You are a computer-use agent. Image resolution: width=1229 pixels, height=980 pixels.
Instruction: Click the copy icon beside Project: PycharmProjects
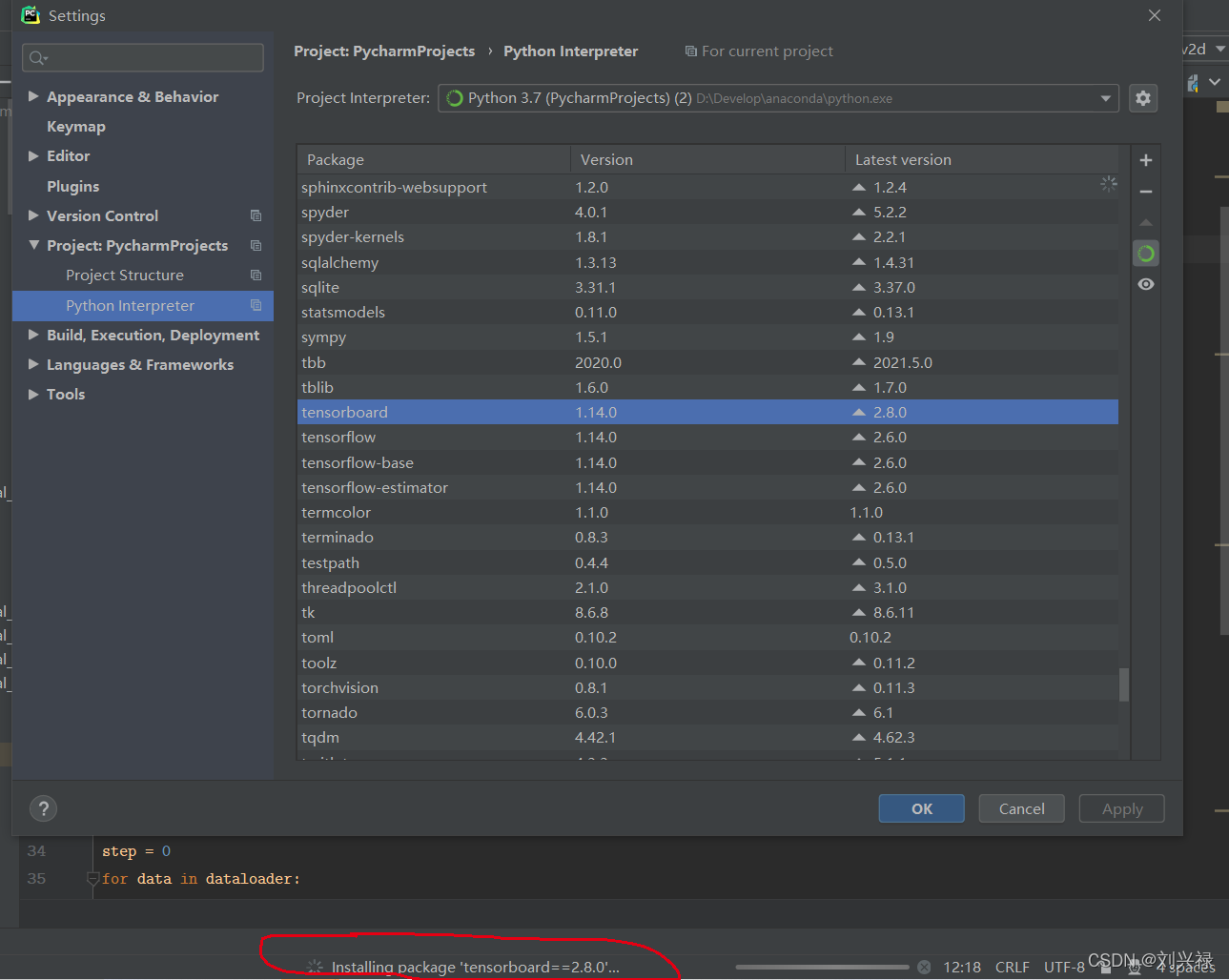pyautogui.click(x=256, y=245)
